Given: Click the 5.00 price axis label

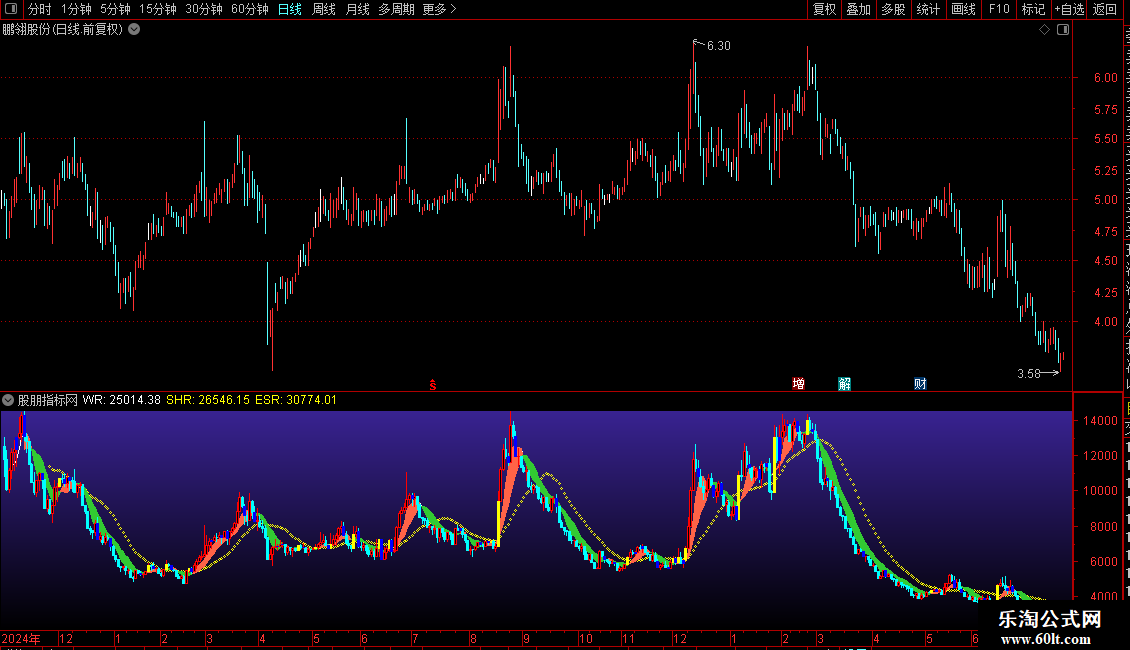Looking at the screenshot, I should [x=1105, y=200].
